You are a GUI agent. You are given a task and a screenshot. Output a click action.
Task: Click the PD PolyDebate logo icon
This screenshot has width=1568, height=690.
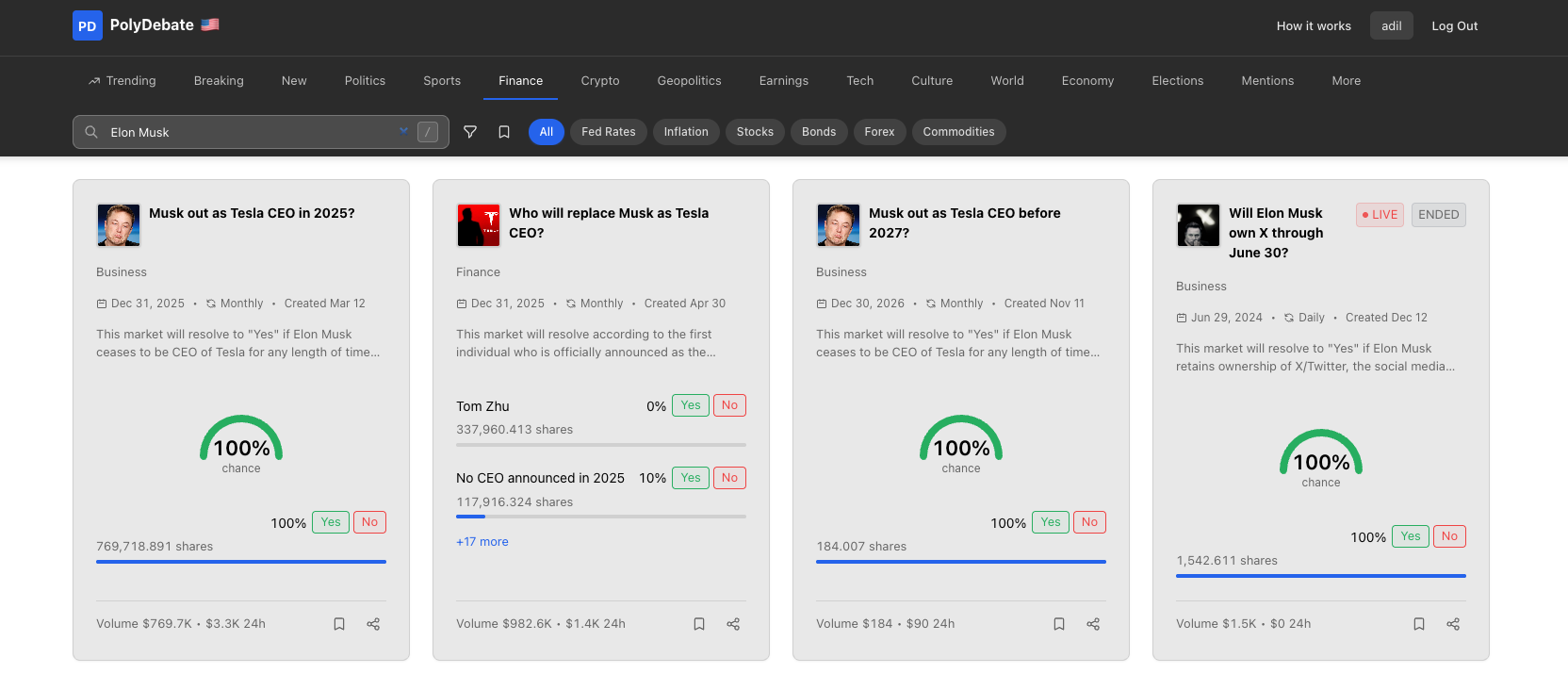[x=87, y=25]
